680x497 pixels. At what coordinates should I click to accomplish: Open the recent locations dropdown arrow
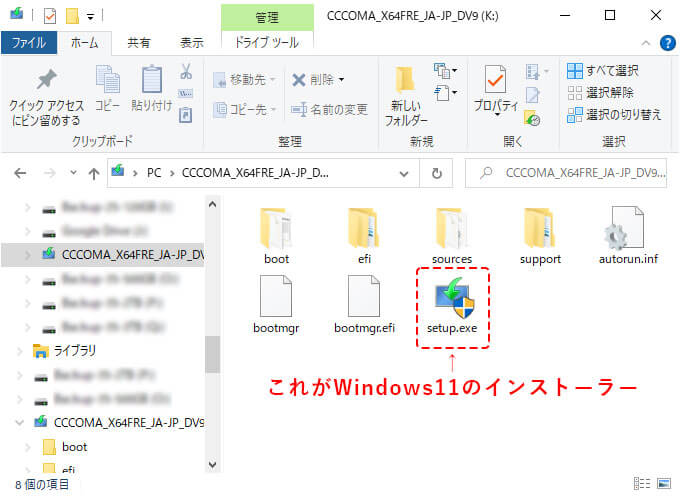pos(73,173)
